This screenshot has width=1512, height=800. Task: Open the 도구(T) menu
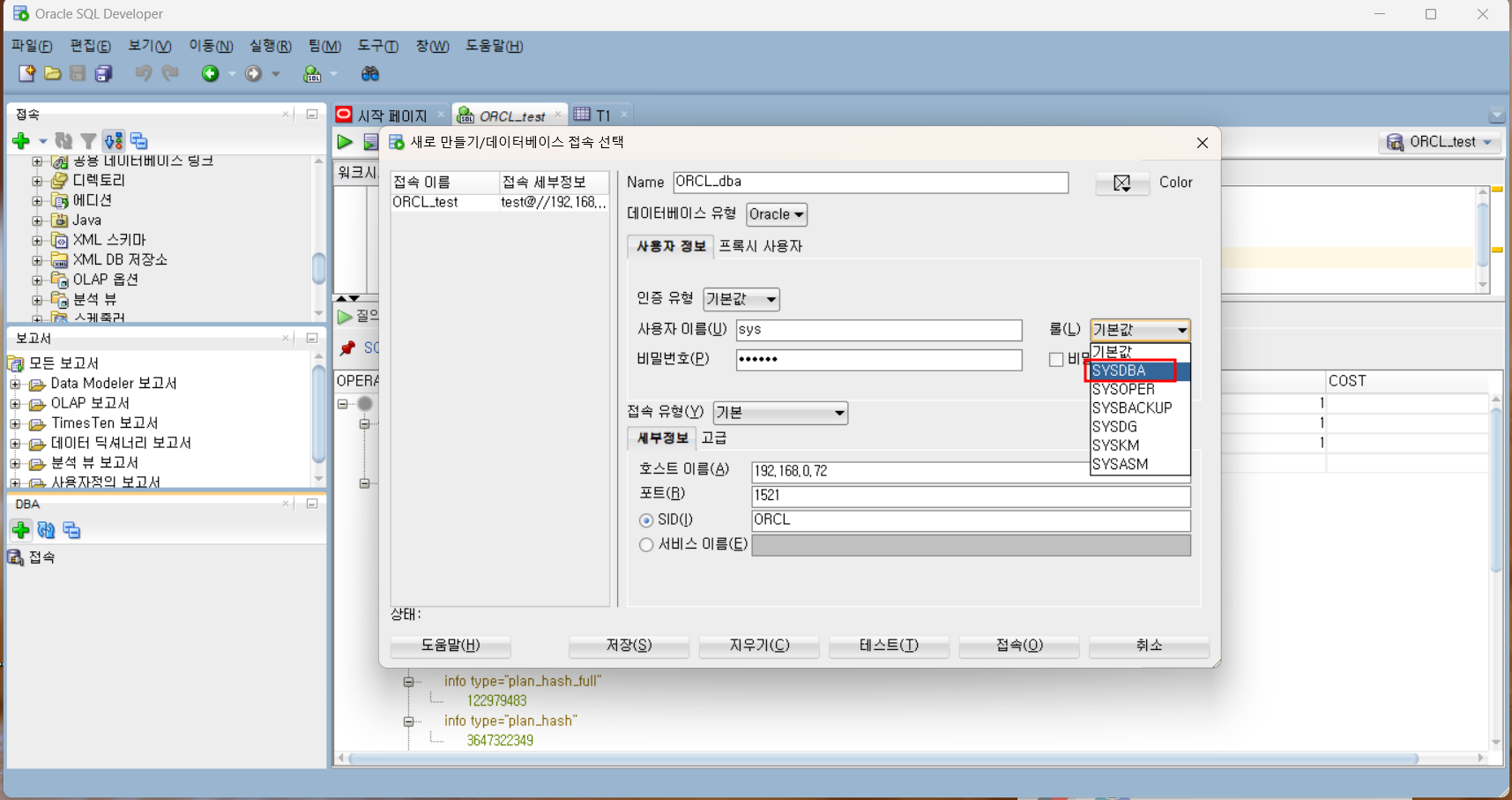(x=377, y=46)
